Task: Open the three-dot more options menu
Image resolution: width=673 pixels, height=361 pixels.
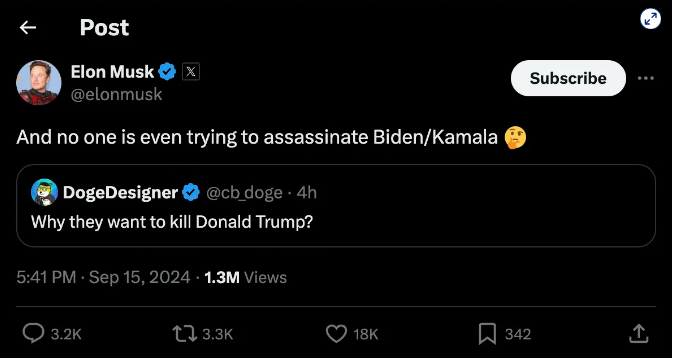Action: pyautogui.click(x=646, y=78)
